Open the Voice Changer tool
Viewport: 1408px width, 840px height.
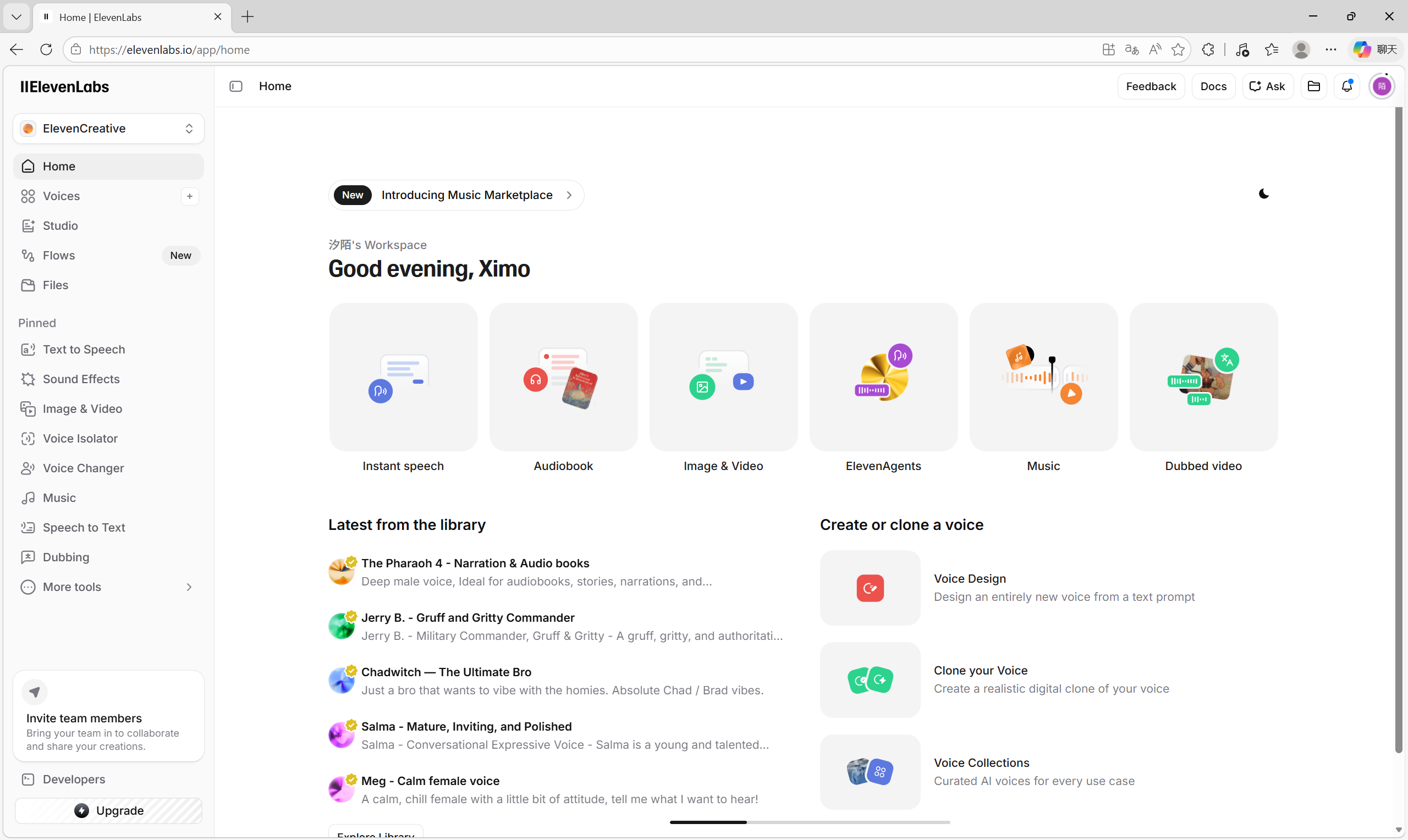tap(108, 469)
